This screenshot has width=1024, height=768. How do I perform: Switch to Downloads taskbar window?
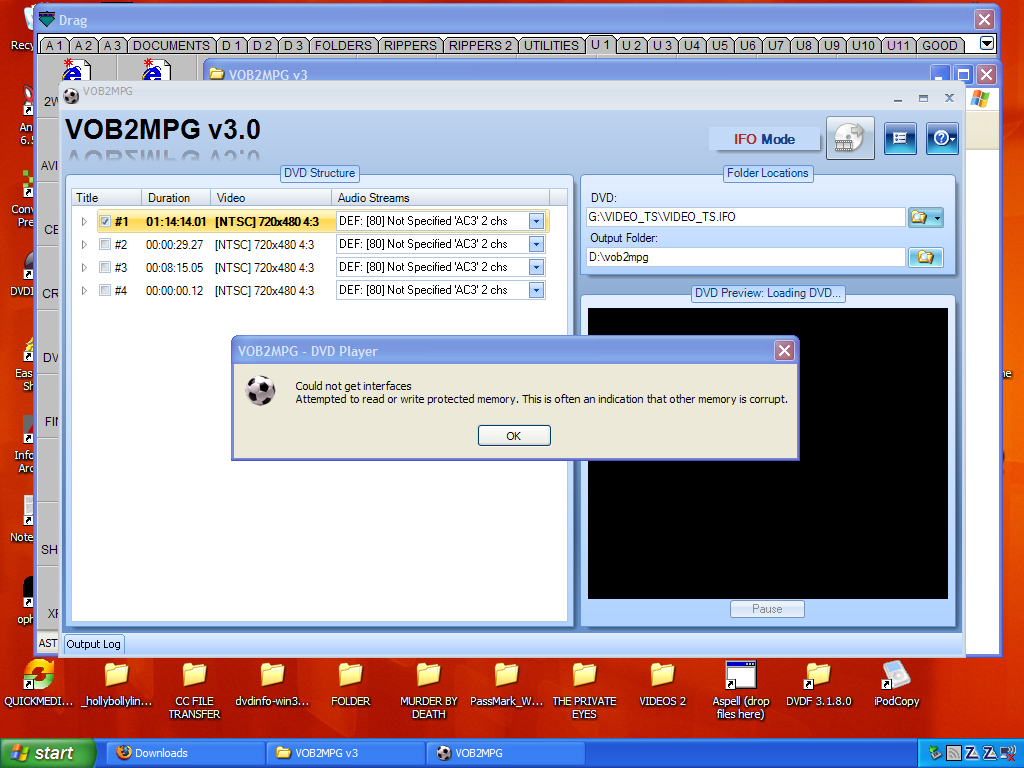187,753
